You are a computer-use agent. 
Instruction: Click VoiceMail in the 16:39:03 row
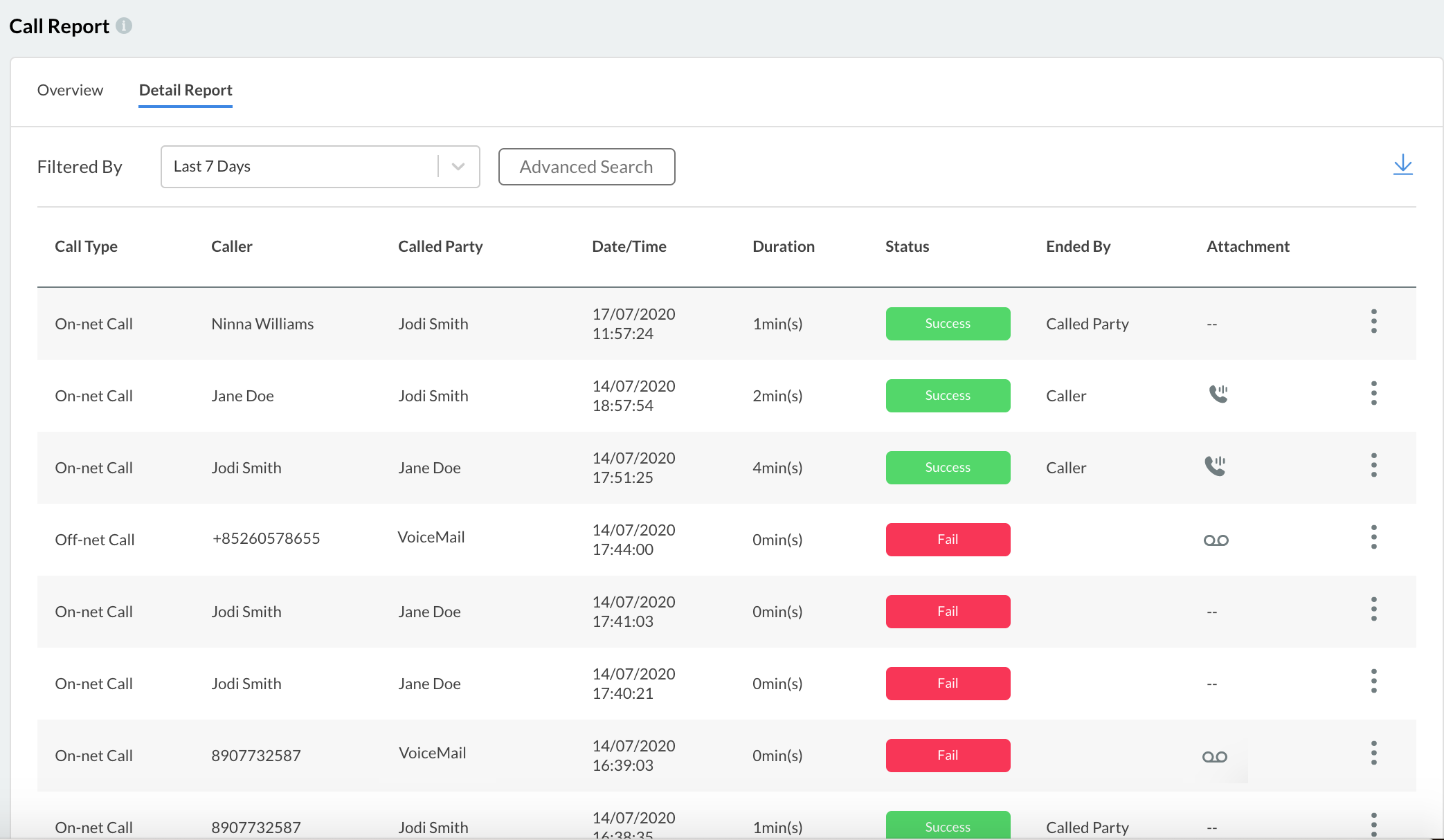click(433, 753)
